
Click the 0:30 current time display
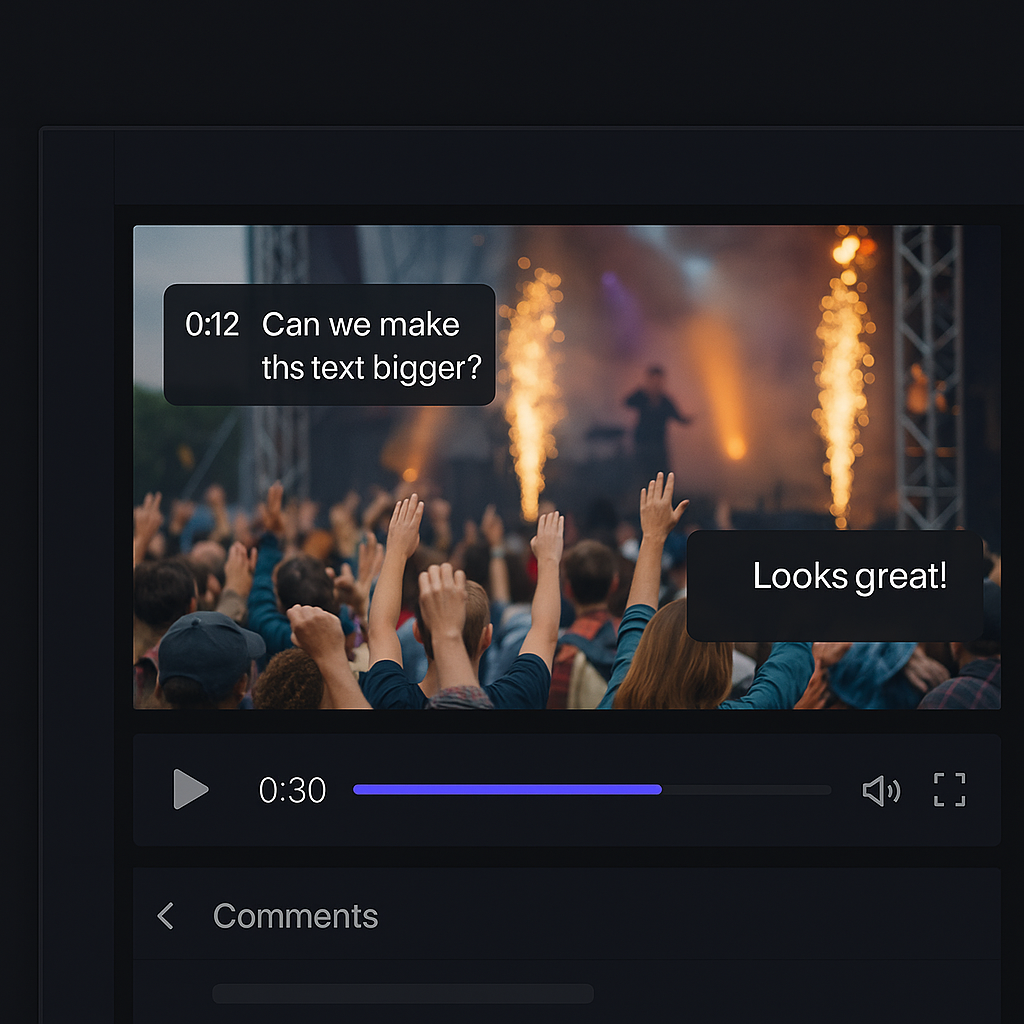coord(292,790)
